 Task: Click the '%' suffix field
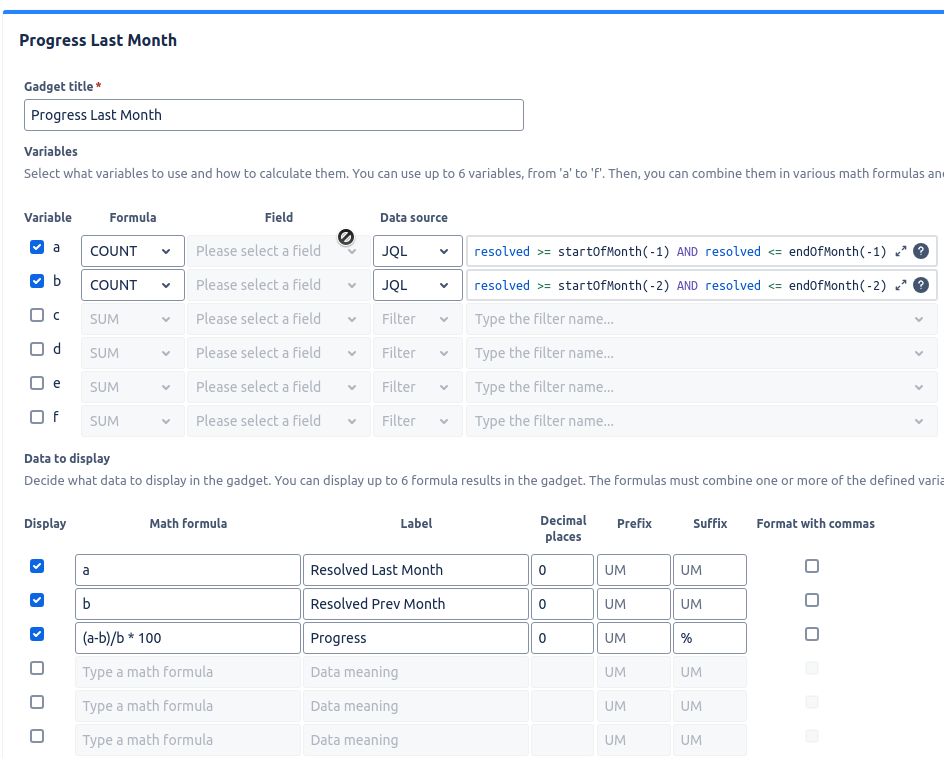710,638
